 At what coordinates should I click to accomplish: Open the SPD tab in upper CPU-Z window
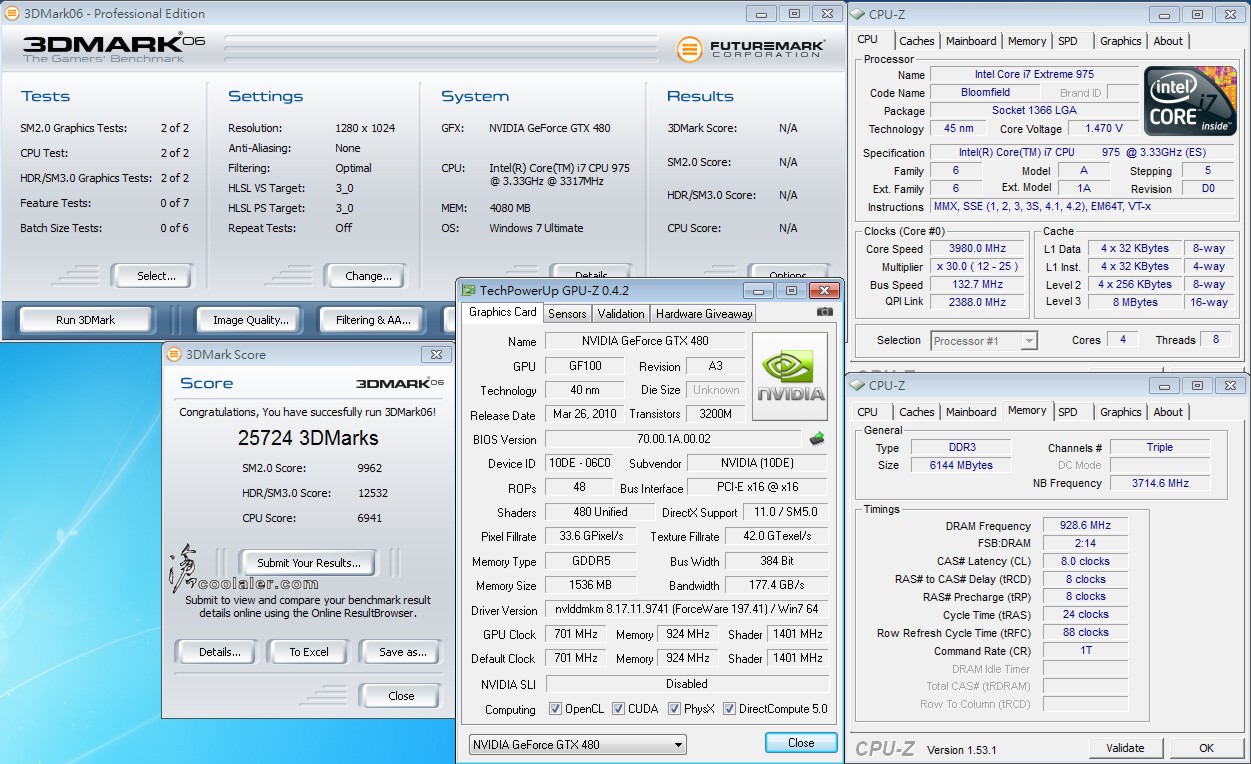point(1067,41)
